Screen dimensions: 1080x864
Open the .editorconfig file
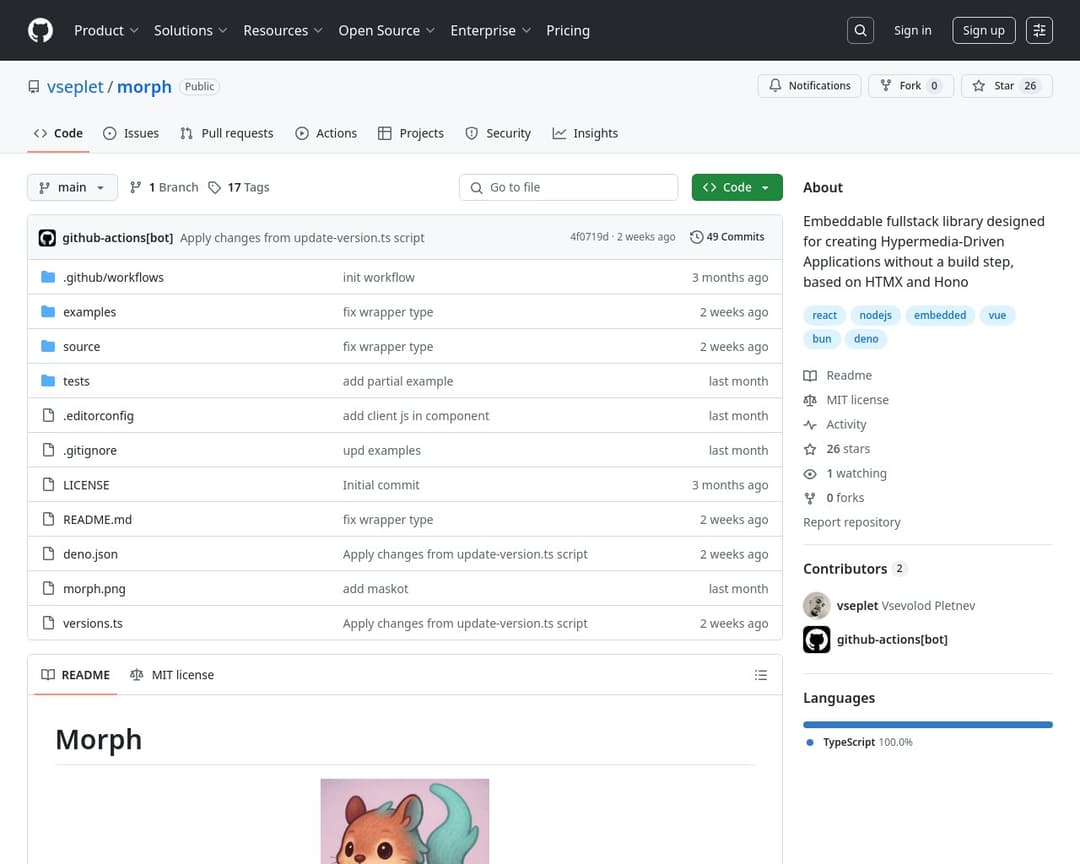pyautogui.click(x=98, y=415)
